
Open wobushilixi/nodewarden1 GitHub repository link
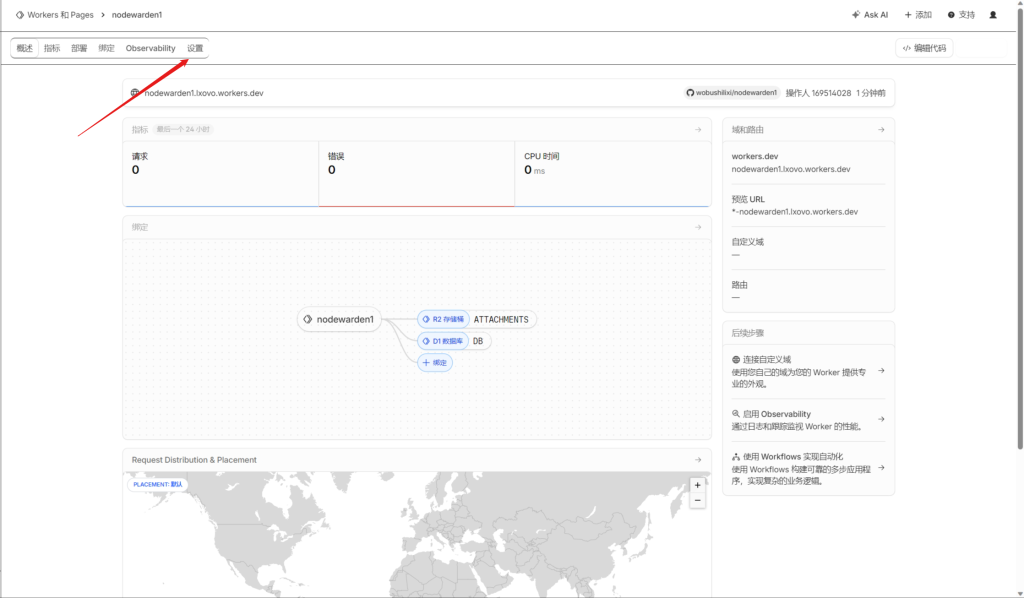click(x=731, y=93)
